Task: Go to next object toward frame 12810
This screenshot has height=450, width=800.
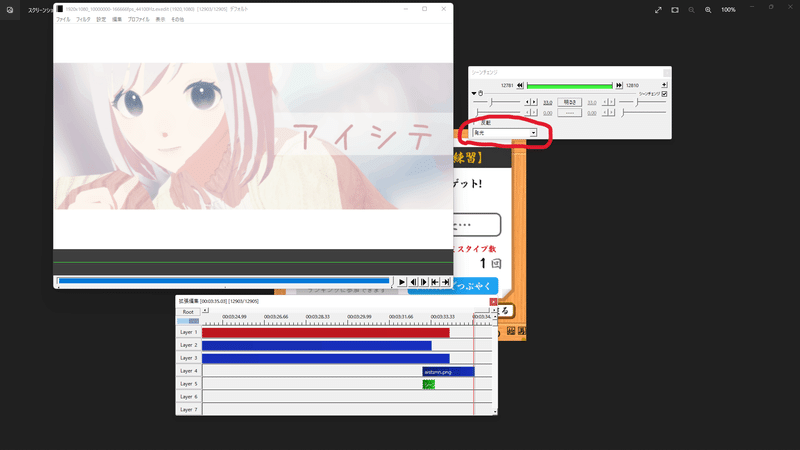Action: [619, 85]
